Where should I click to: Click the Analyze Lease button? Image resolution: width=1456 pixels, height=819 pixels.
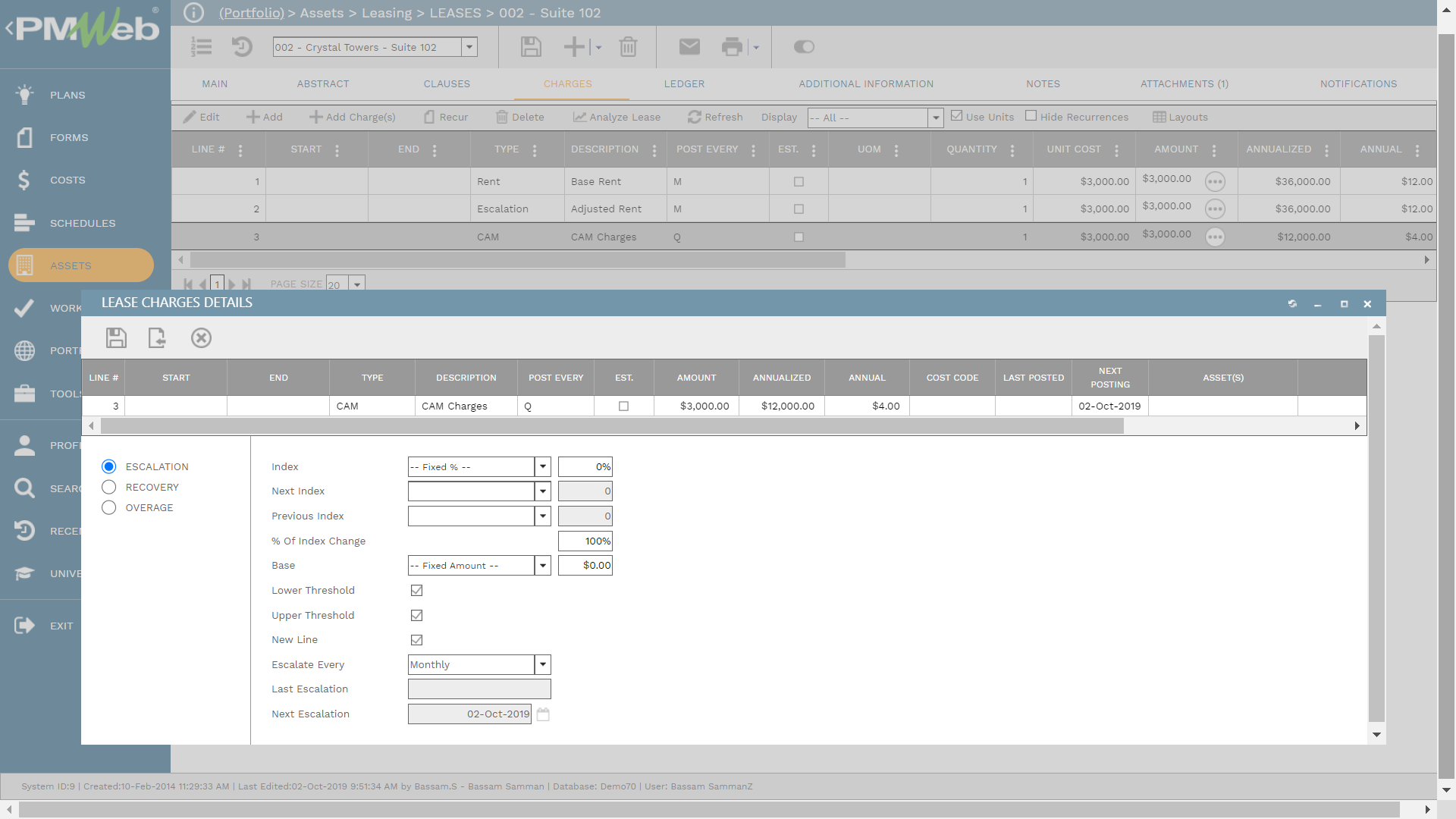[x=617, y=118]
